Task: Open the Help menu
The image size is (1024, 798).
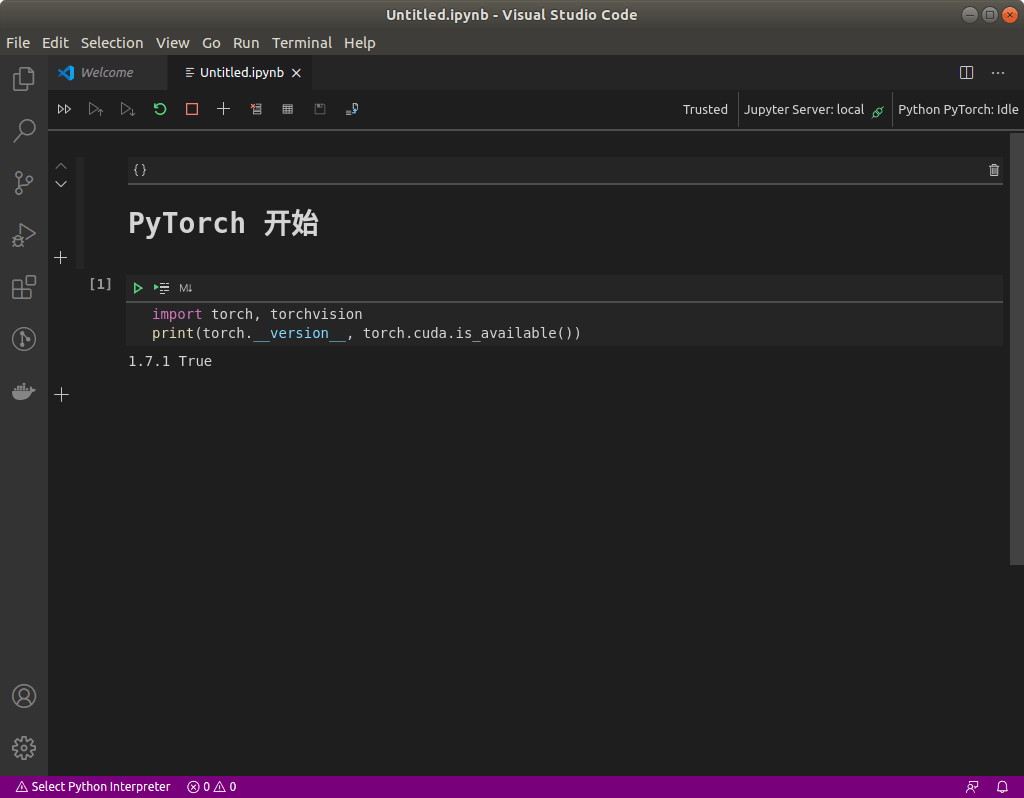Action: 360,43
